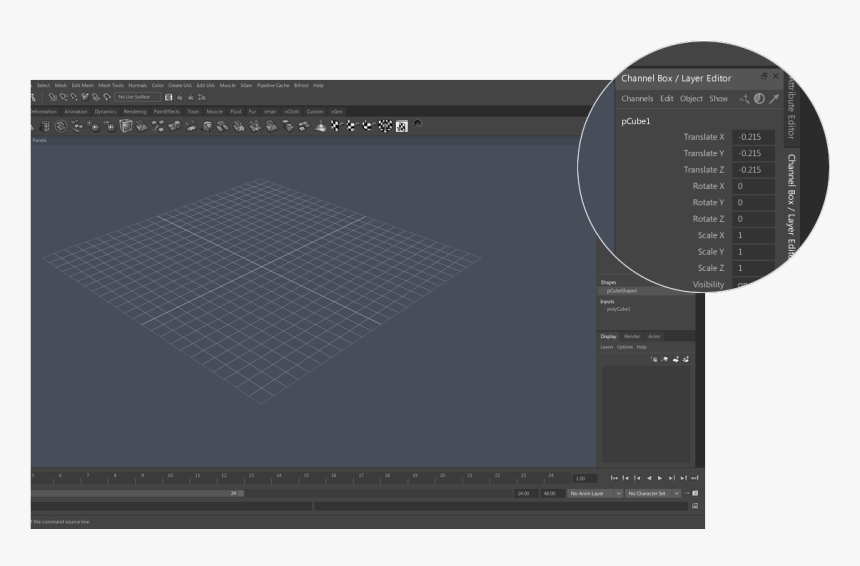
Task: Switch to Render layer tab
Action: [632, 336]
